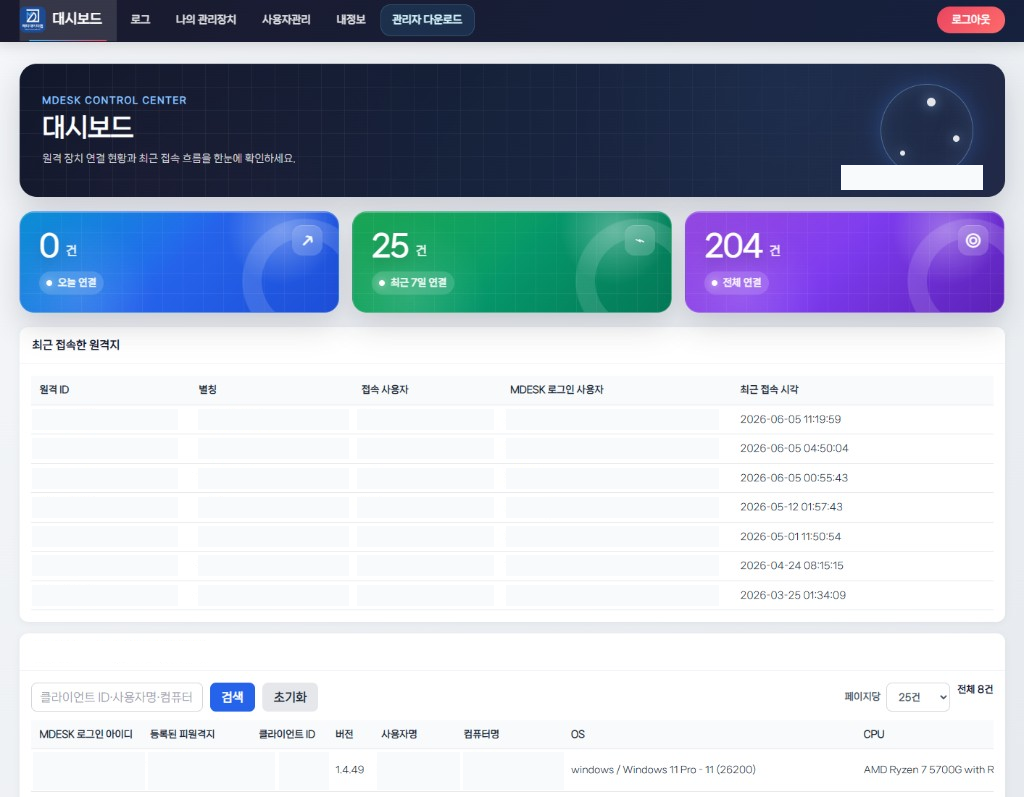Viewport: 1024px width, 797px height.
Task: Click the 로그아웃 button
Action: (x=970, y=20)
